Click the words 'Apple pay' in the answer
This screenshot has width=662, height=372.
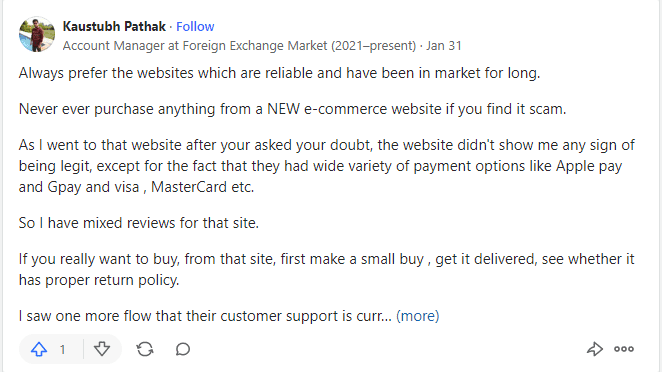coord(589,166)
